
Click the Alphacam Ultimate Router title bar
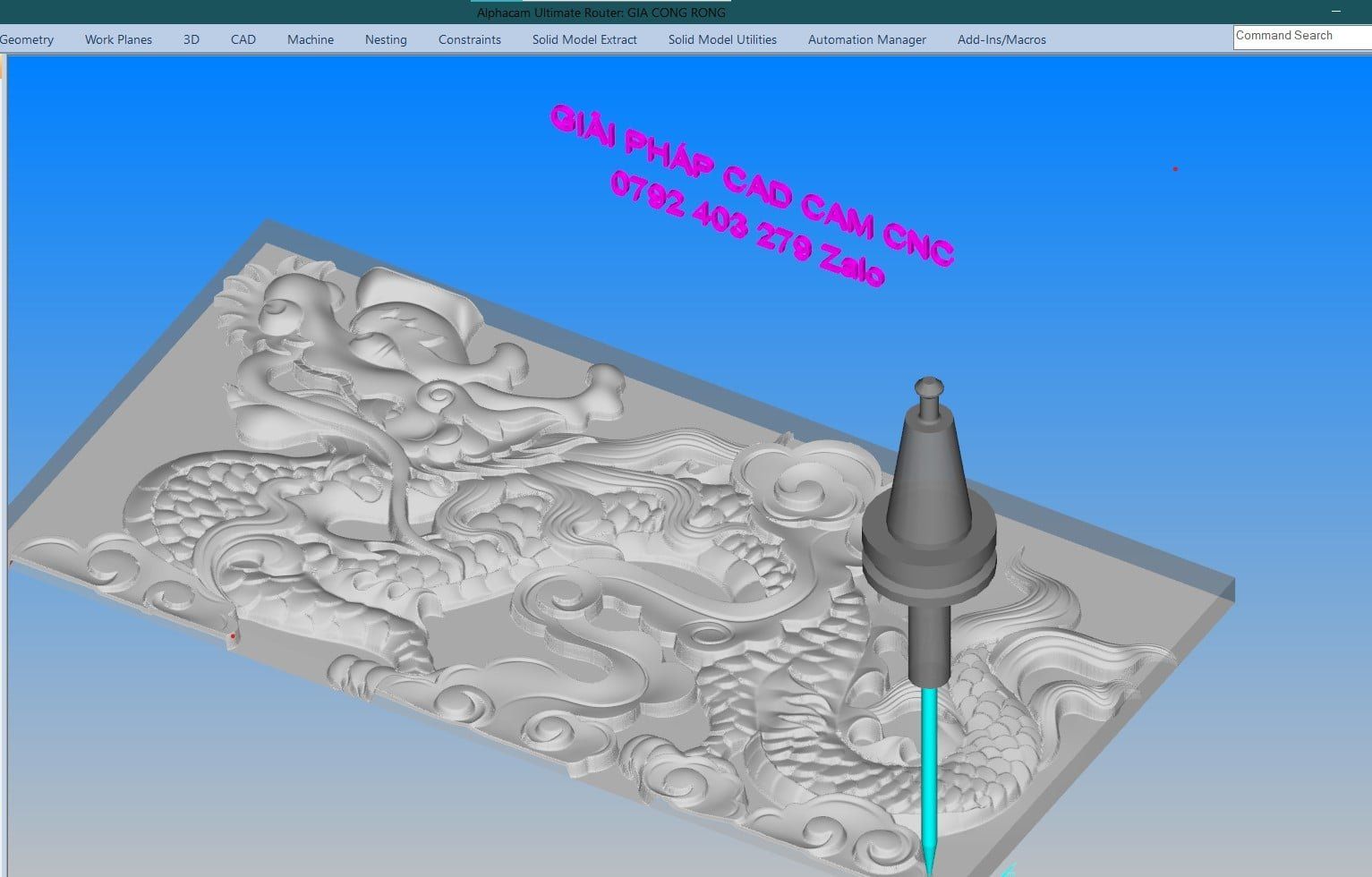601,13
